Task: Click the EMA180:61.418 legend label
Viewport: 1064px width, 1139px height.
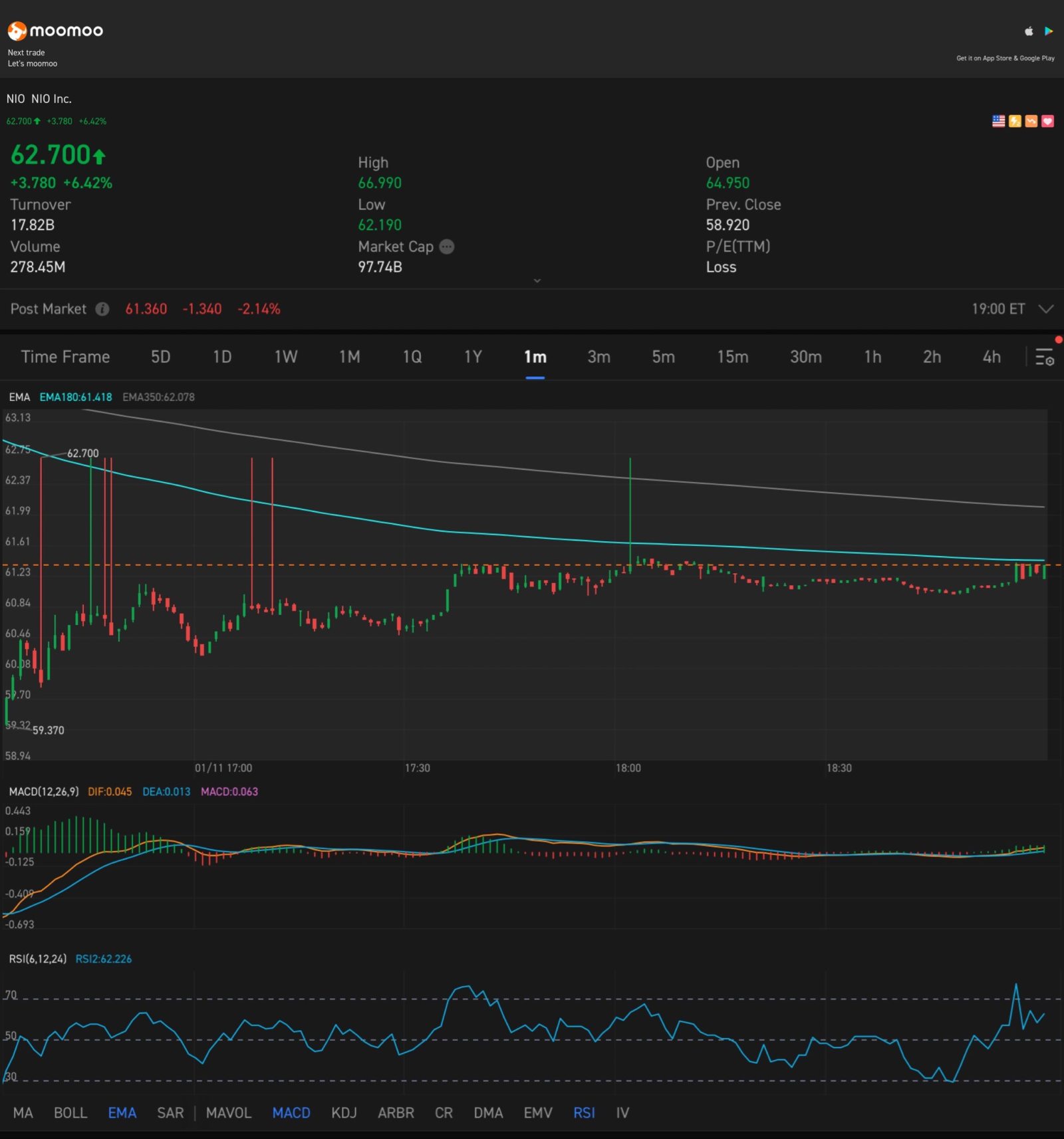Action: 76,397
